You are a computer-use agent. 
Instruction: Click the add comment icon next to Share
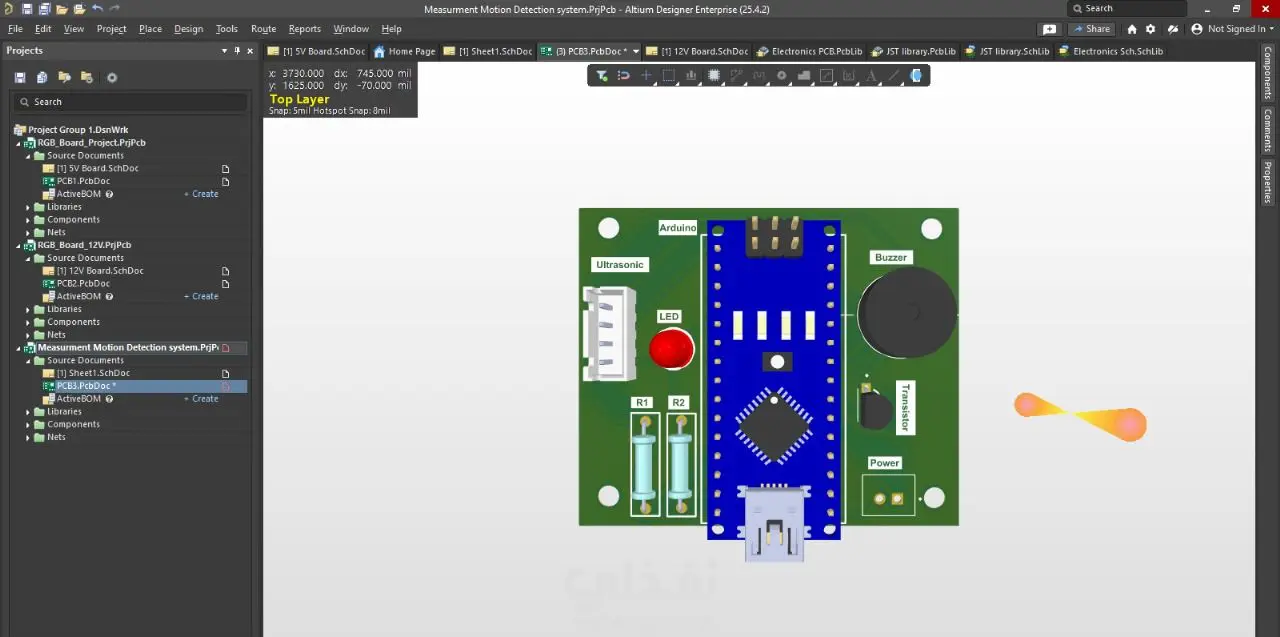click(x=1049, y=29)
